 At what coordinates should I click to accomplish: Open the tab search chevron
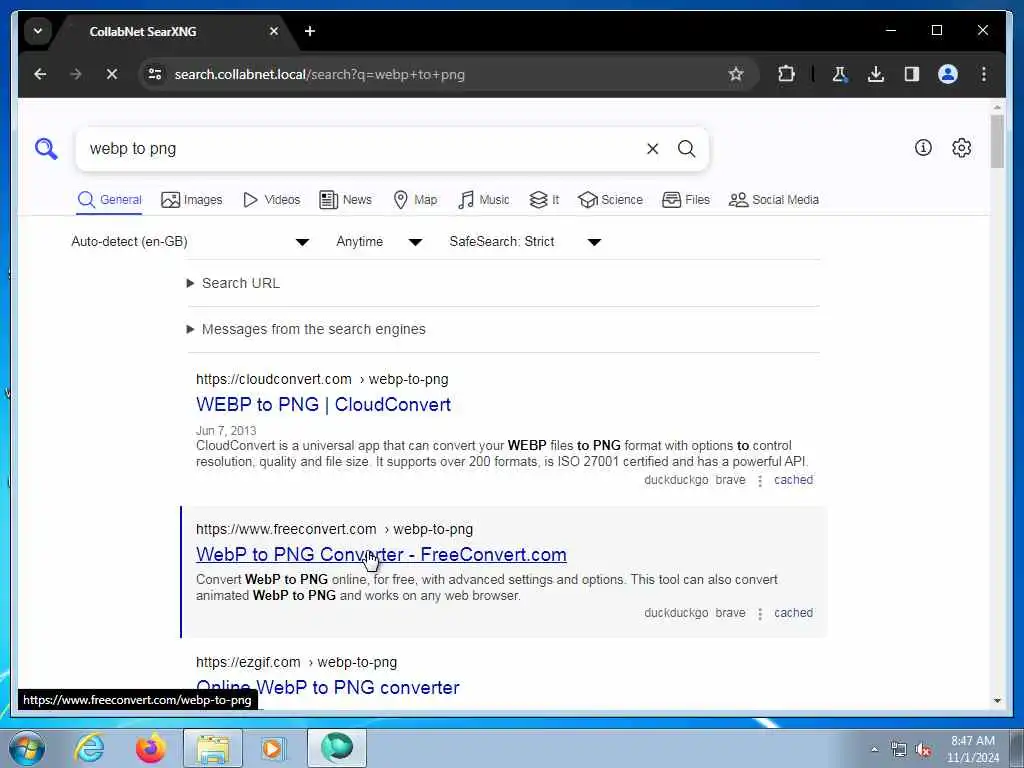coord(38,31)
